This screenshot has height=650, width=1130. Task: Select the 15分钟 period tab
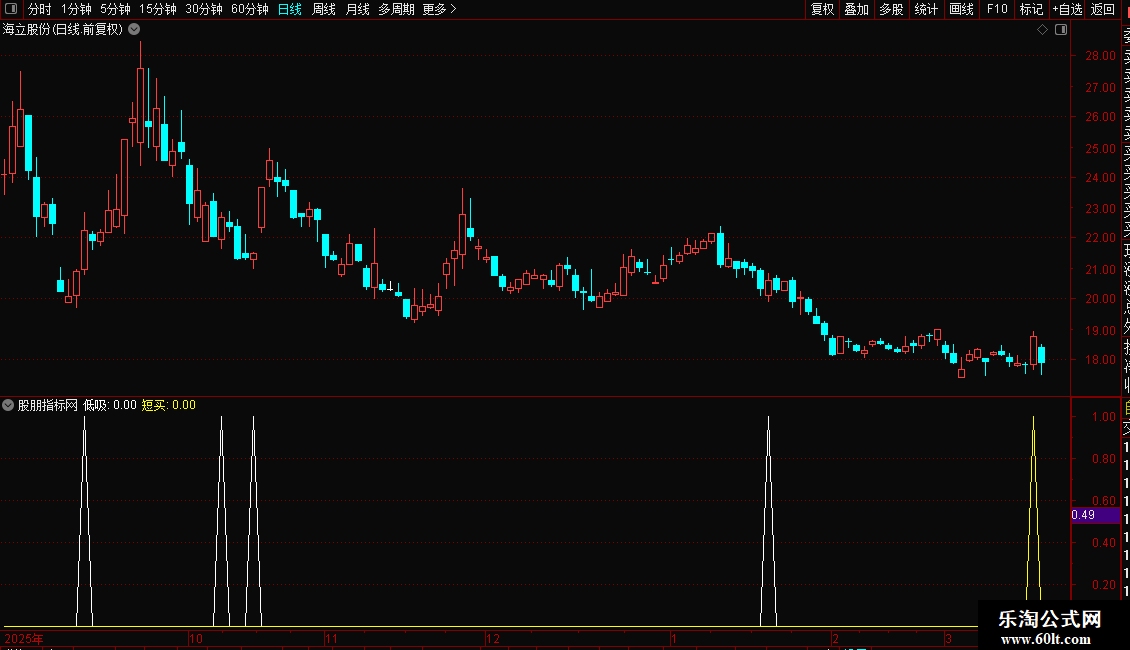tap(158, 9)
